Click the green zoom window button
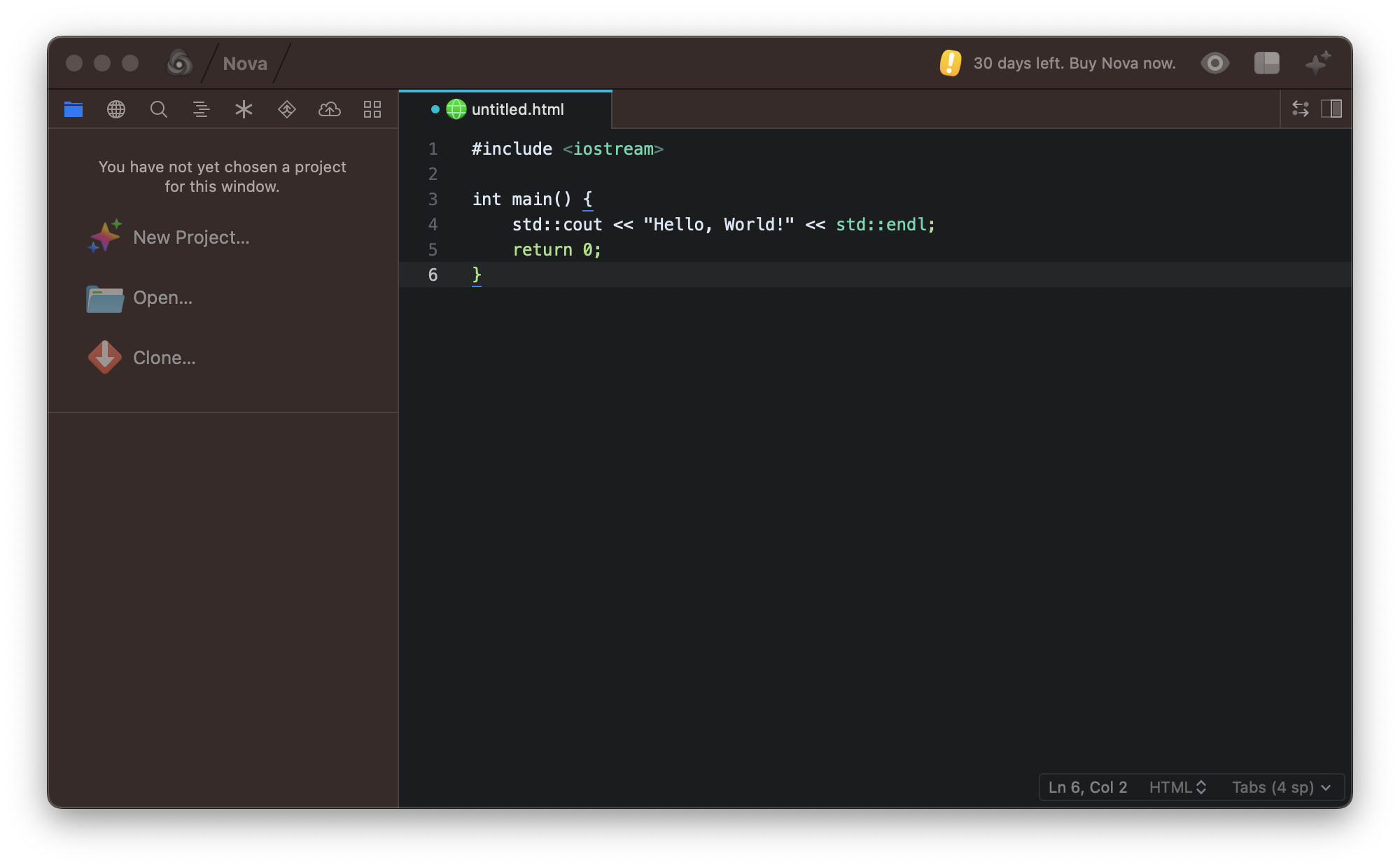Image resolution: width=1400 pixels, height=867 pixels. click(130, 63)
